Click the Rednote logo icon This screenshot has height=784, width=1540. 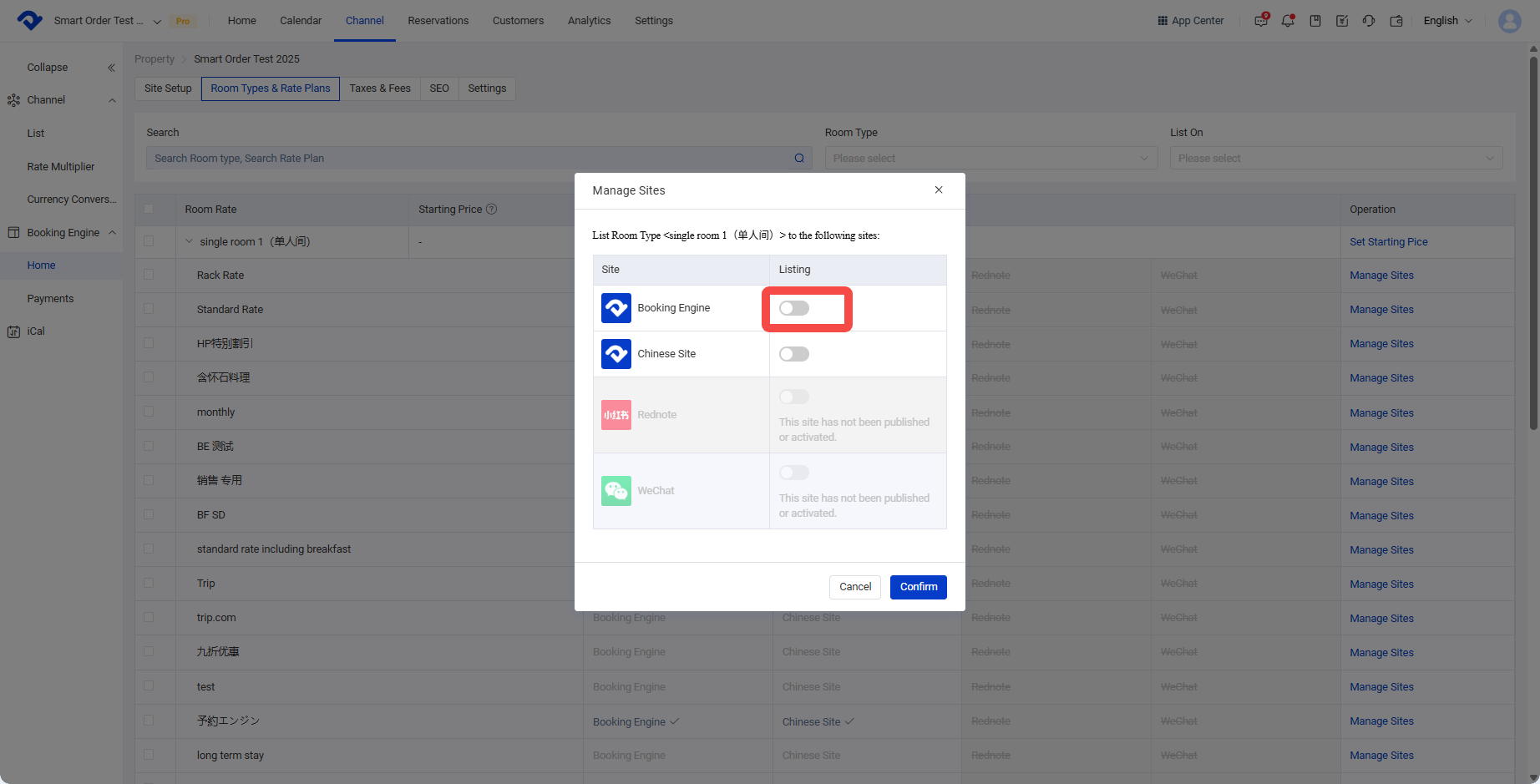[616, 415]
